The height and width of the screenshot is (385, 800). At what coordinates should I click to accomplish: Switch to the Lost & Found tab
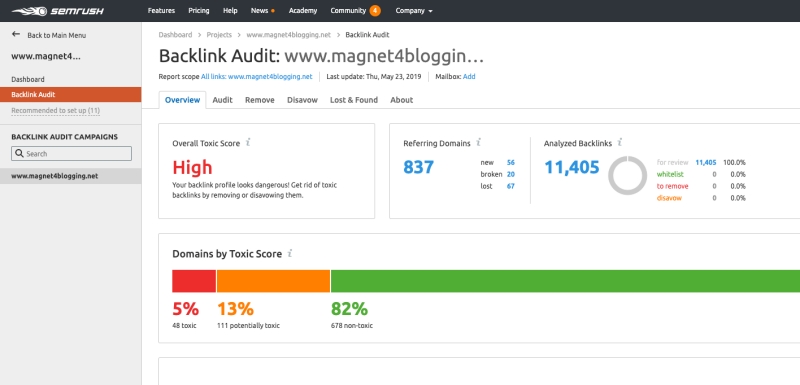pyautogui.click(x=354, y=100)
